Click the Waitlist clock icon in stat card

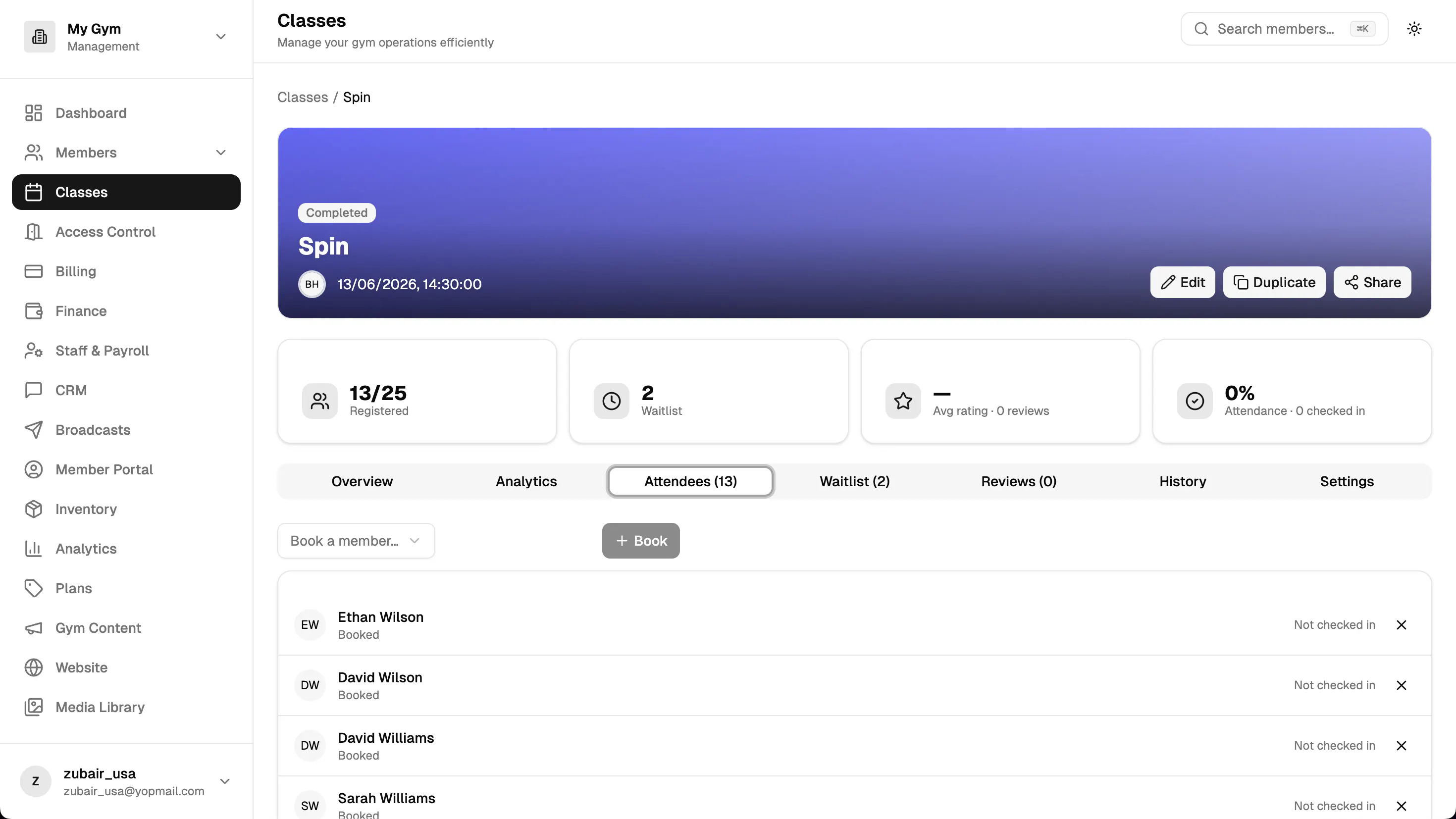coord(612,401)
